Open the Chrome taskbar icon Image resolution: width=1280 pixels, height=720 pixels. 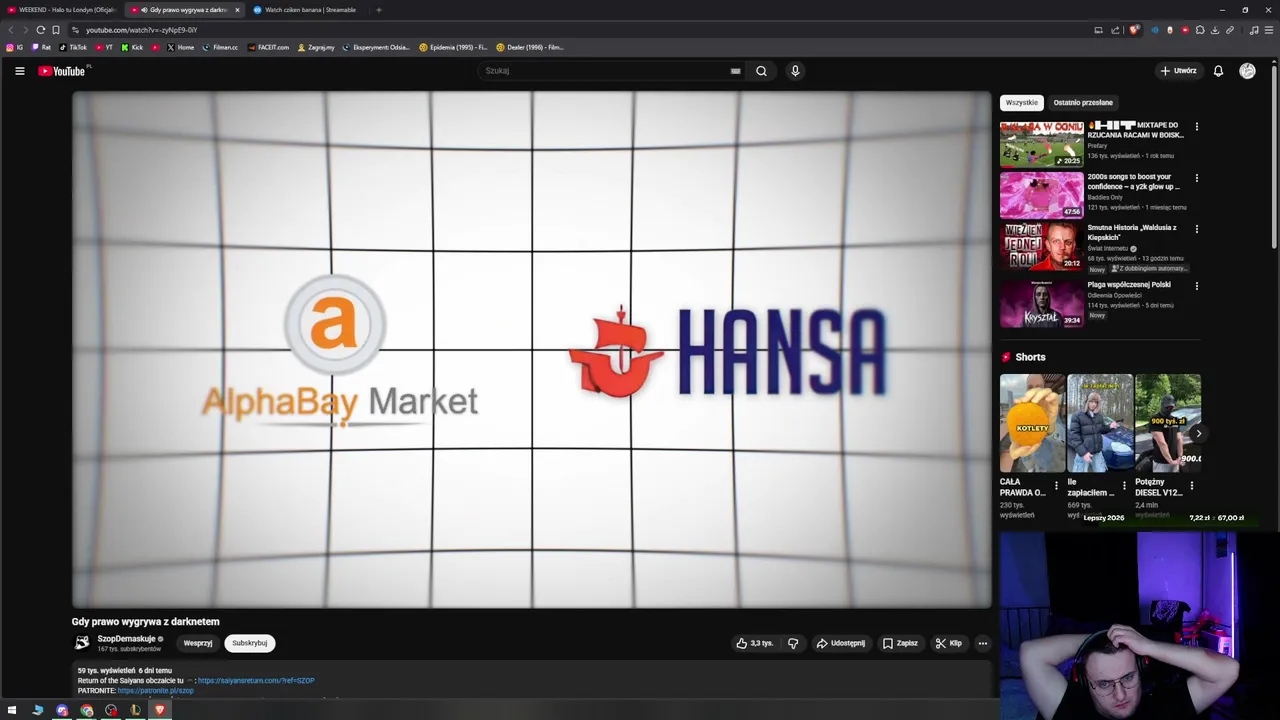[x=86, y=710]
